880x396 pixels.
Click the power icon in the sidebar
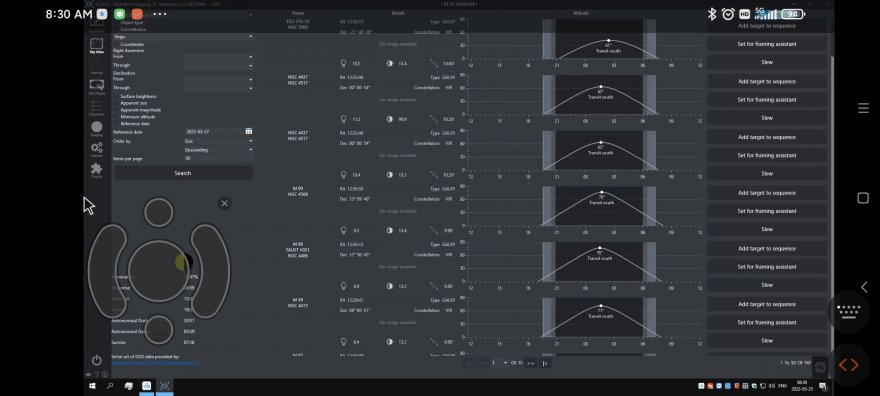tap(97, 360)
